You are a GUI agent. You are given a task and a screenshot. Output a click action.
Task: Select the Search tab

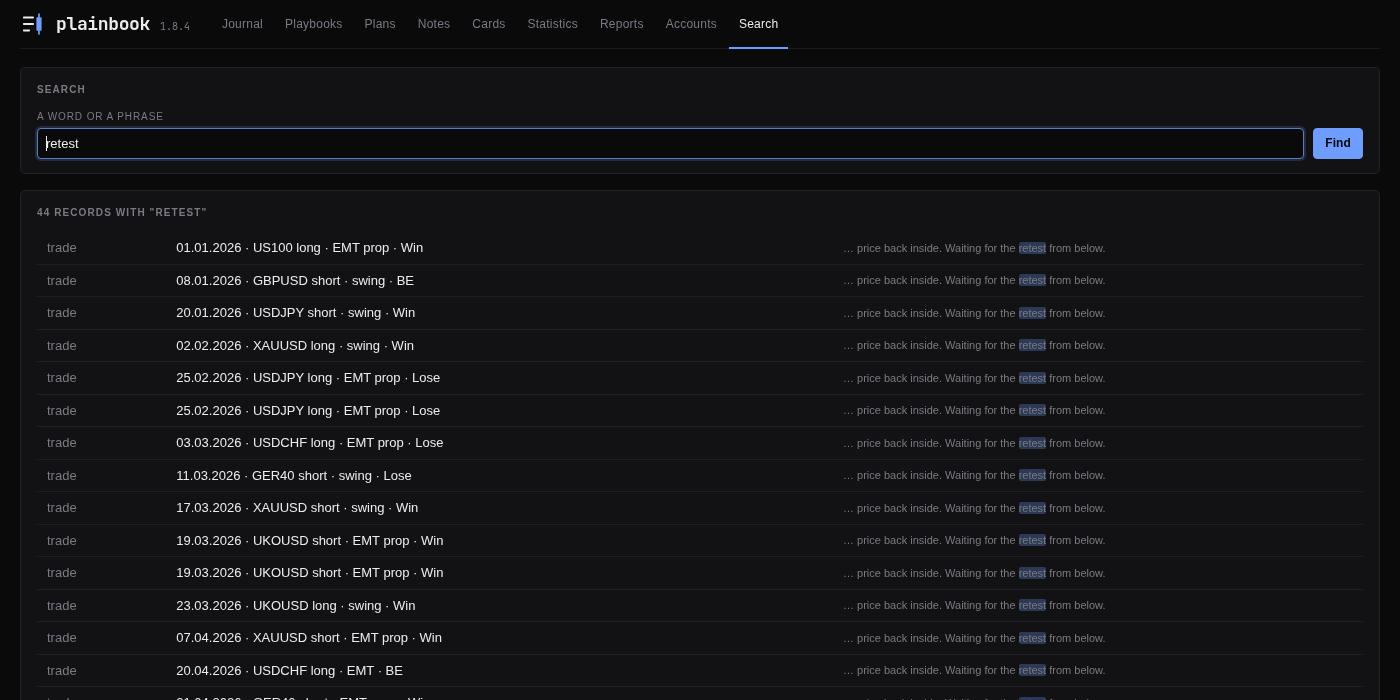pos(758,24)
